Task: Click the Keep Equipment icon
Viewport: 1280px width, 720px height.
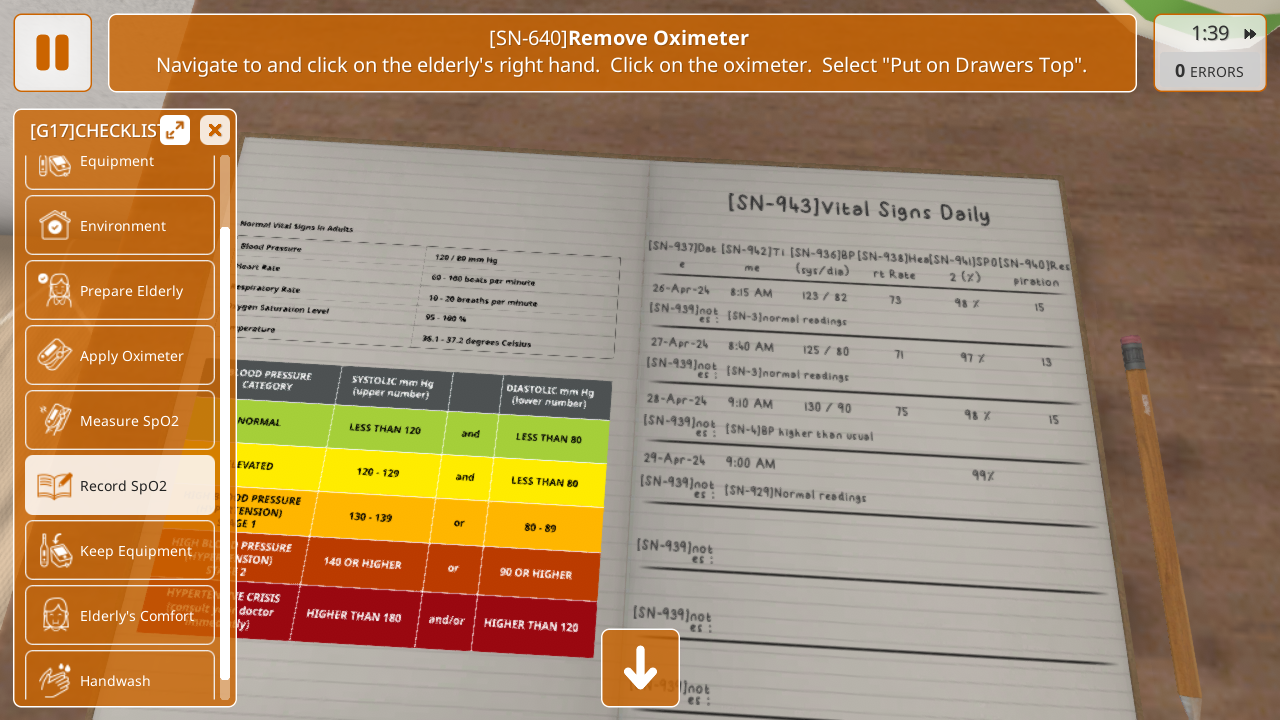Action: click(54, 550)
